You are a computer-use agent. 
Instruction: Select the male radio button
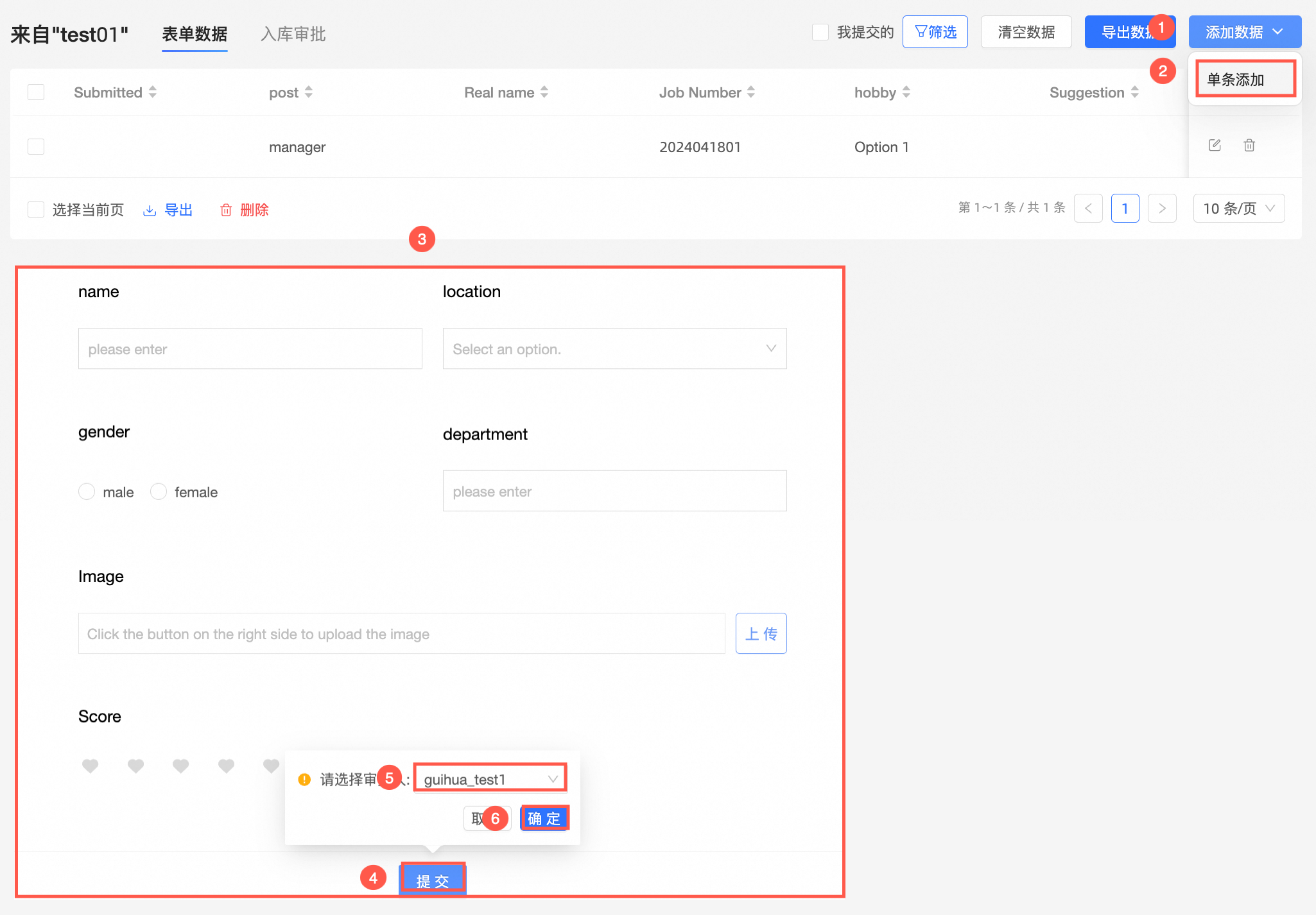pyautogui.click(x=87, y=492)
